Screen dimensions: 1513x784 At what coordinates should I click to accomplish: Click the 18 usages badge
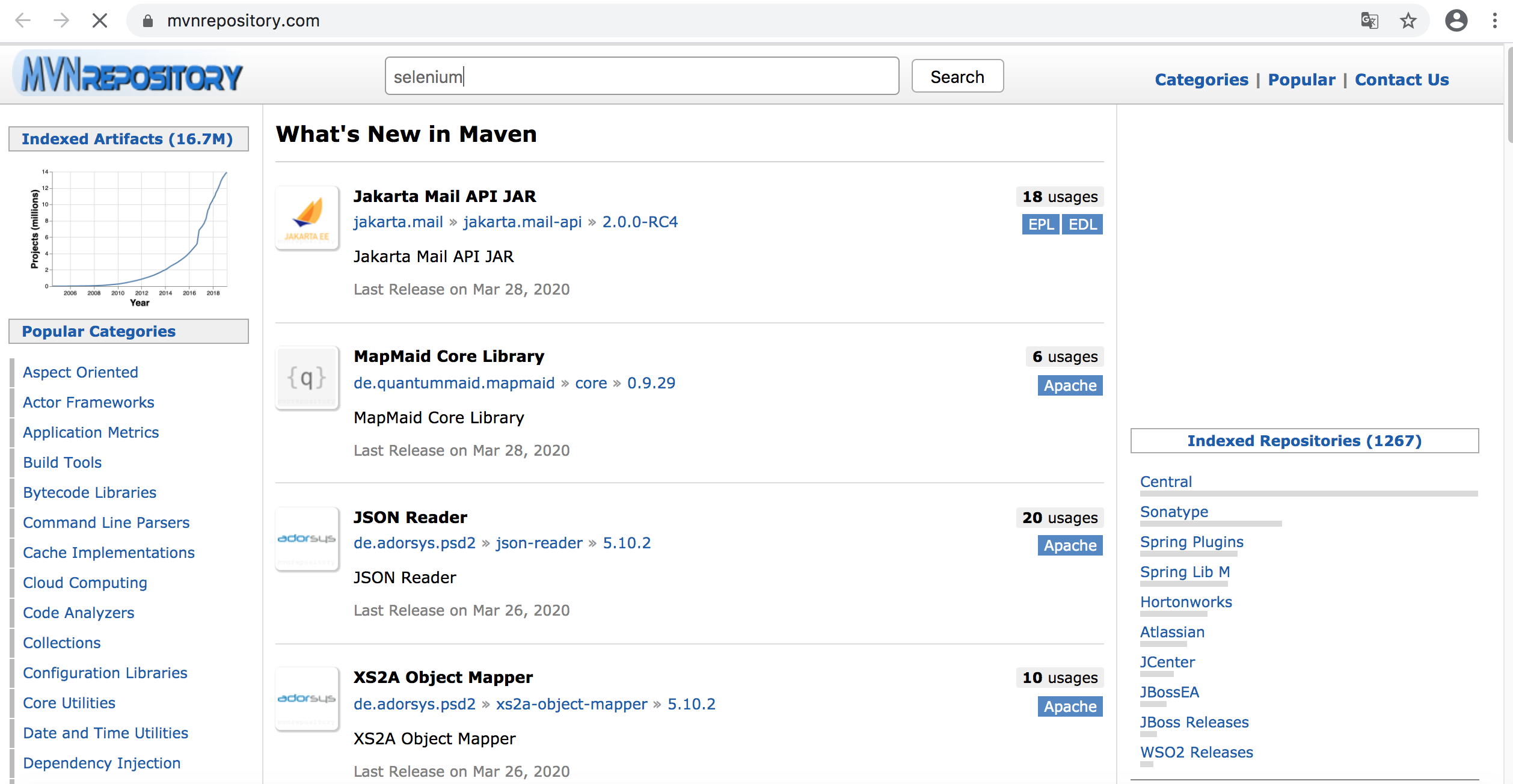click(x=1060, y=197)
